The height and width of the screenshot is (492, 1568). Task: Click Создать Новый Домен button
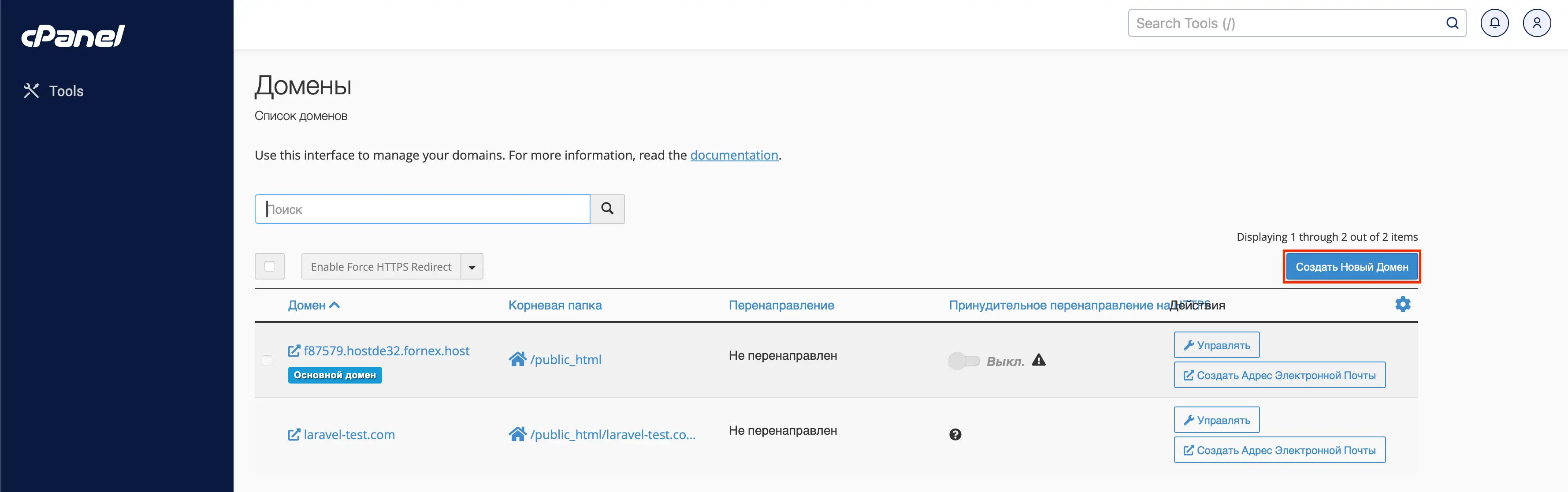(x=1352, y=267)
